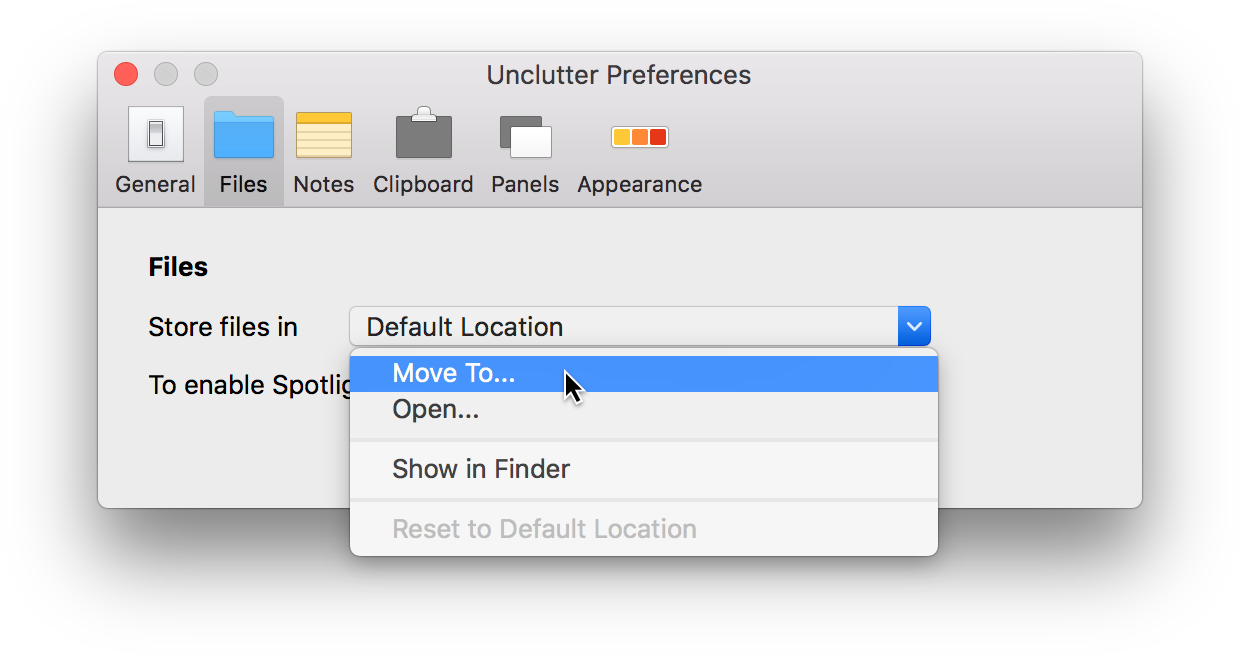
Task: Open the Notes settings pane
Action: tap(323, 148)
